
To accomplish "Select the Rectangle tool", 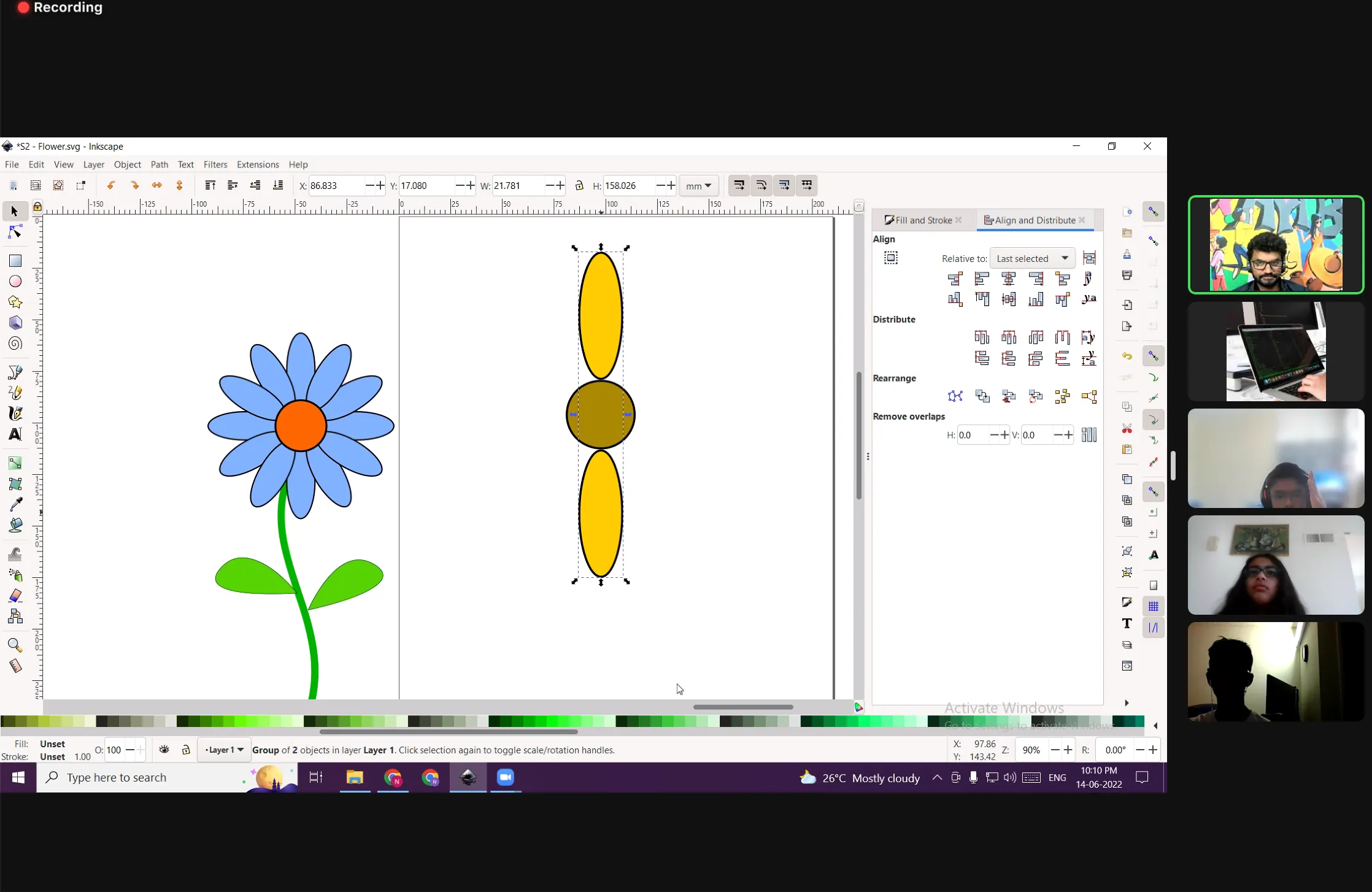I will [15, 261].
